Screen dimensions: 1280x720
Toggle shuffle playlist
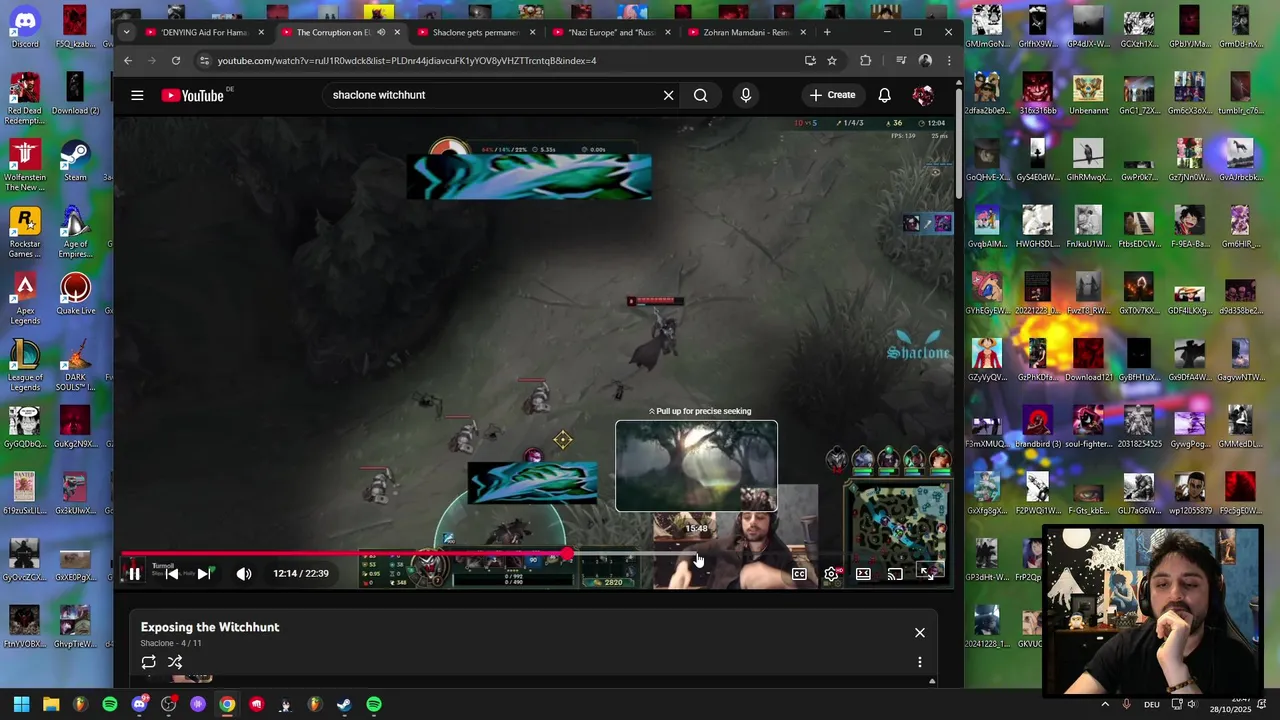pos(175,662)
